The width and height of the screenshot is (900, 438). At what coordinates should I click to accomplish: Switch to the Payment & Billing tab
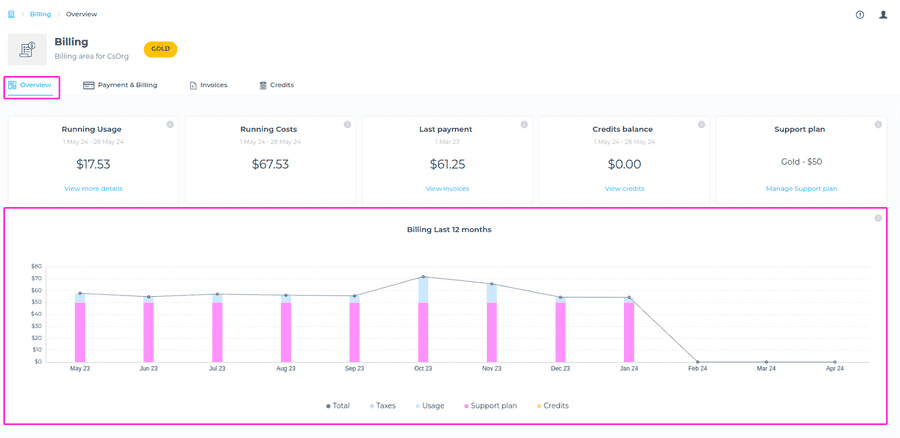tap(120, 85)
